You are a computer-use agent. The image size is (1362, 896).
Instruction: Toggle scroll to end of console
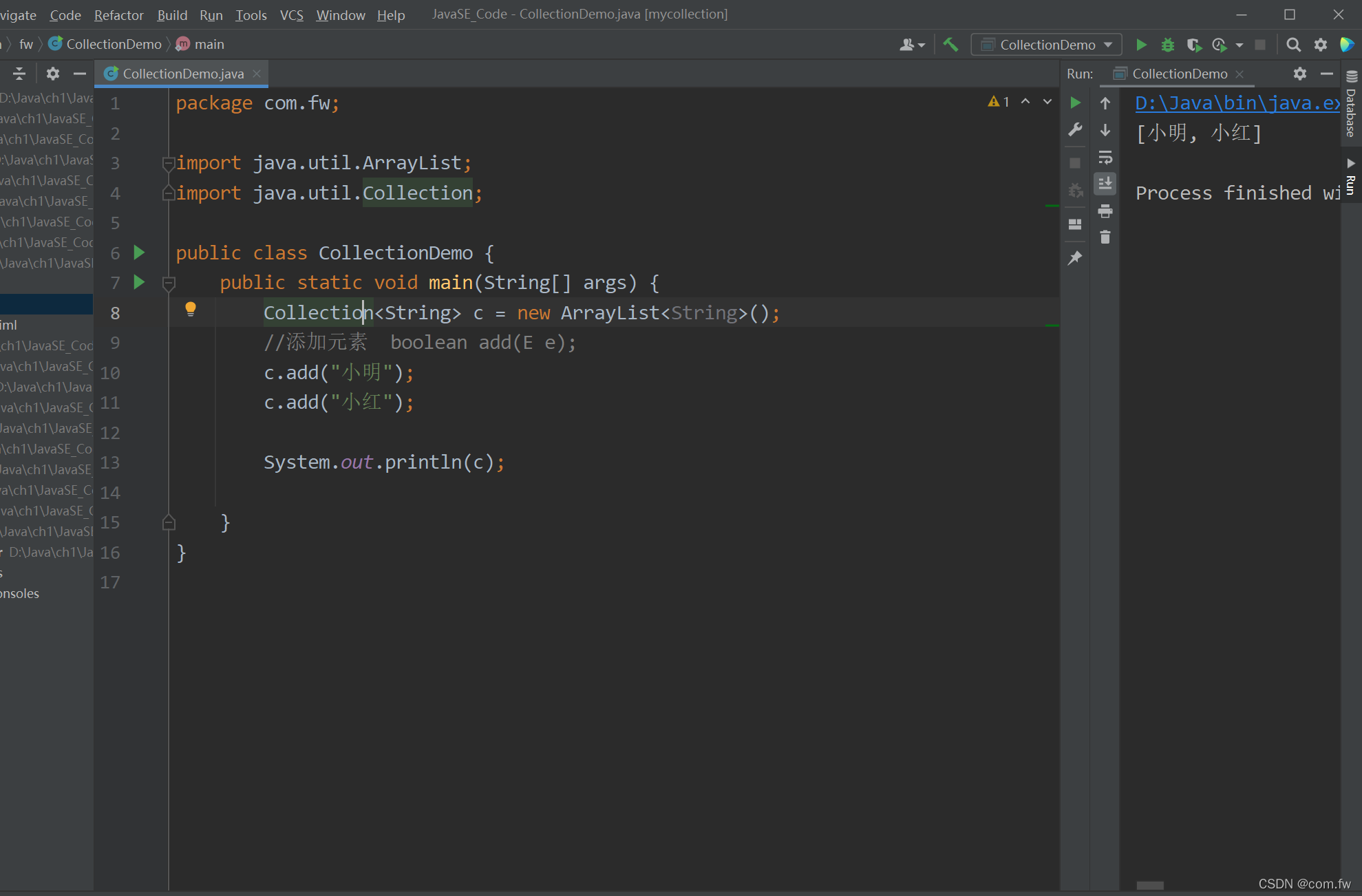(x=1105, y=184)
